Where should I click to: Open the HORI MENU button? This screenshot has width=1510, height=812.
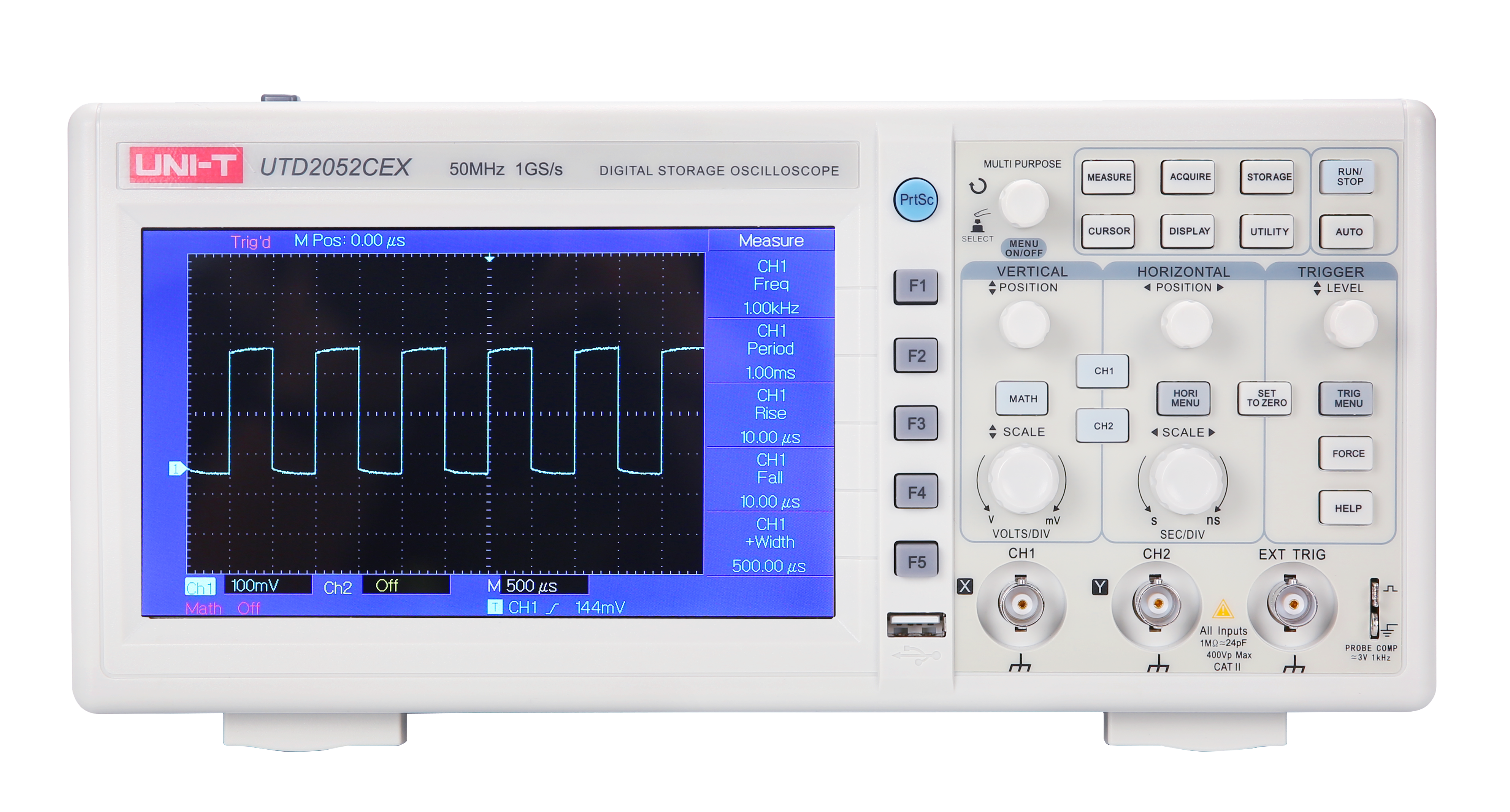[1184, 399]
